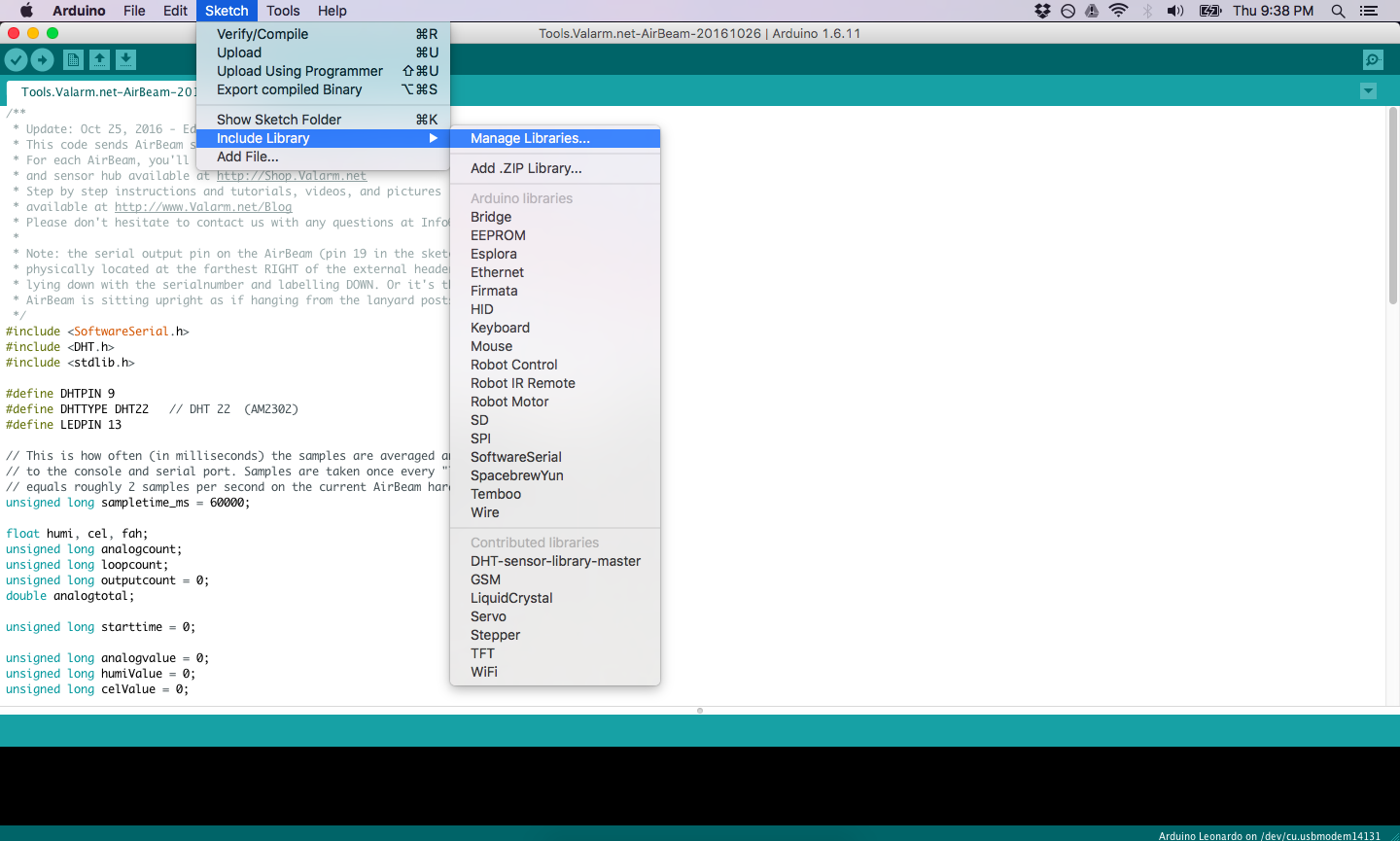
Task: Click the New sketch toolbar icon
Action: (x=73, y=60)
